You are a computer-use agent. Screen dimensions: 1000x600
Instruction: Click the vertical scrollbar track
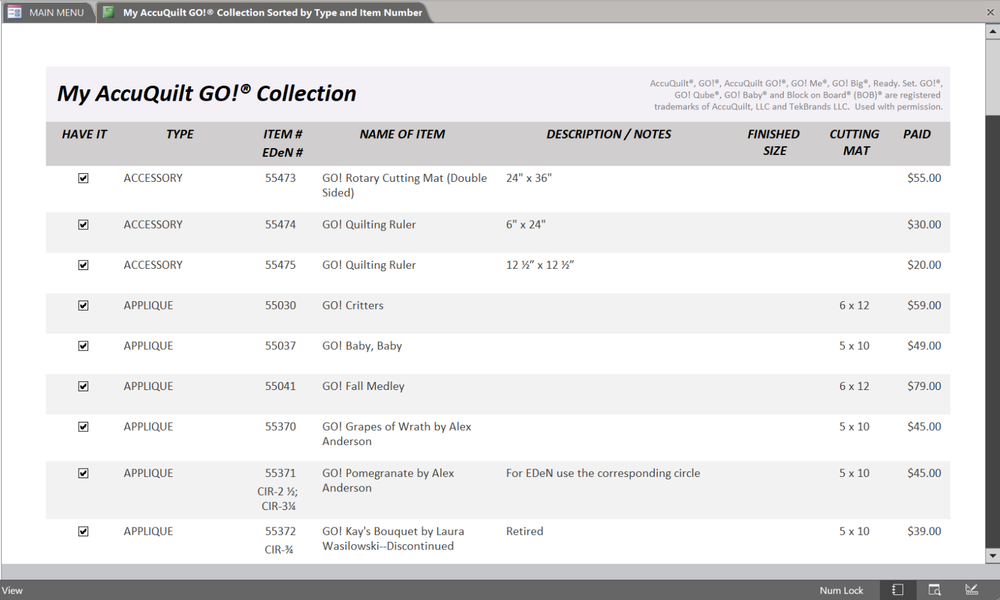pos(990,300)
